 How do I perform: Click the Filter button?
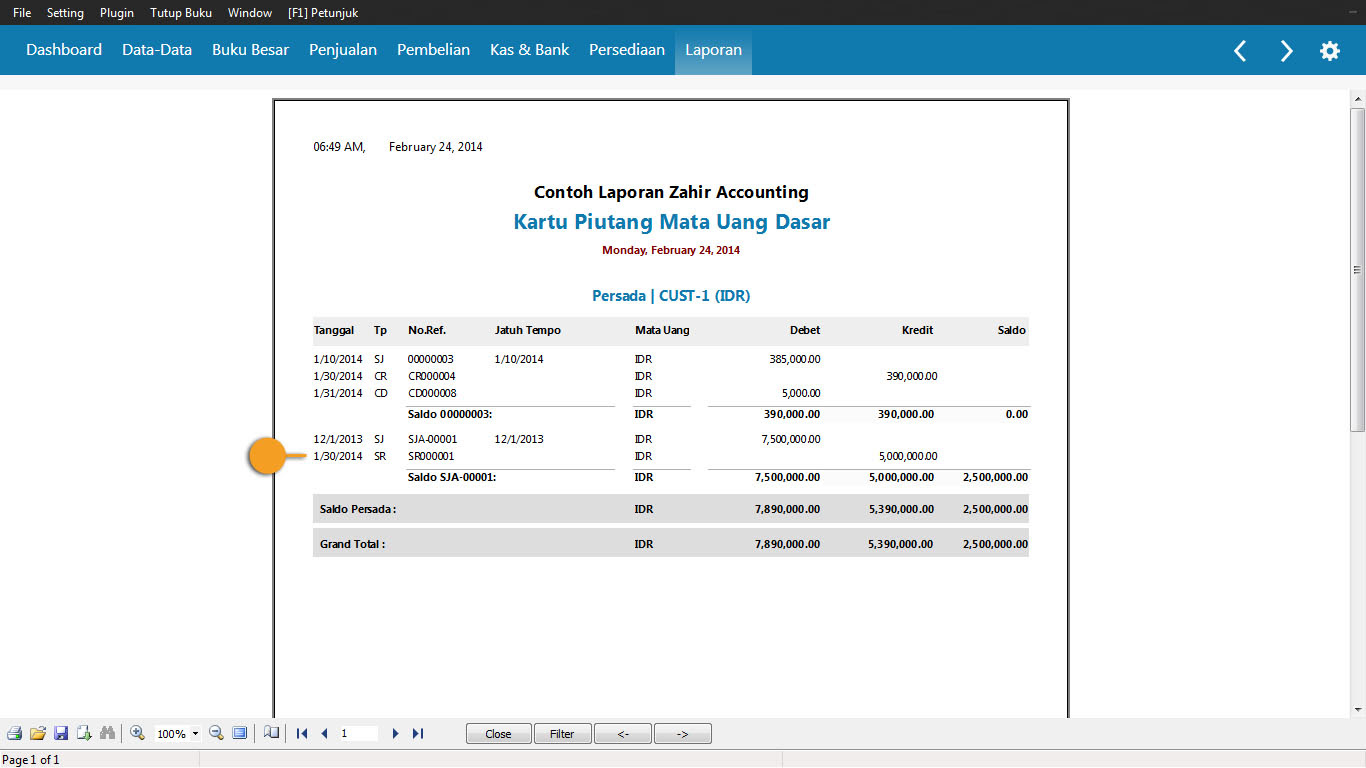coord(562,734)
